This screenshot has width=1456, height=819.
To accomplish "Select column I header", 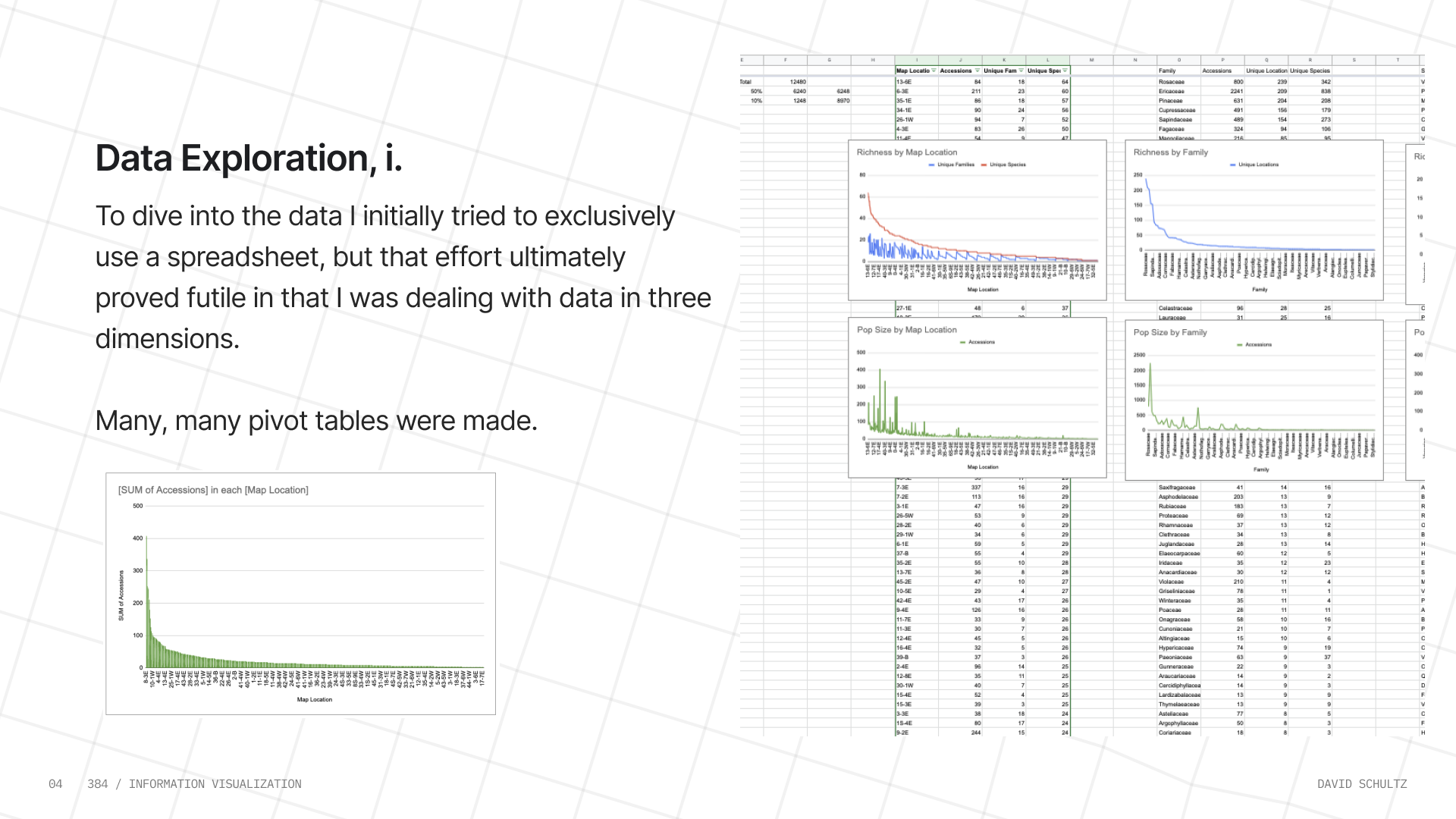I will [916, 60].
